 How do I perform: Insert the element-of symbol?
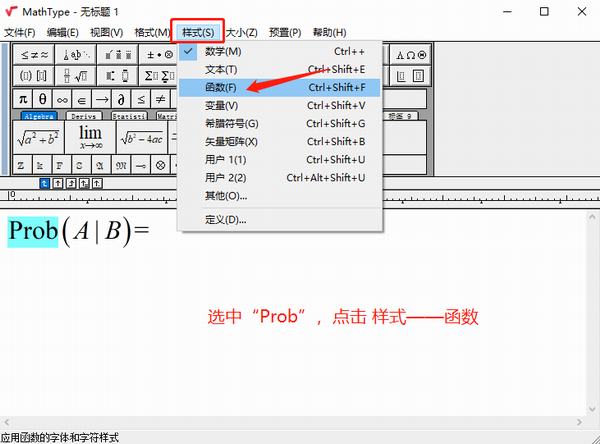pyautogui.click(x=82, y=100)
